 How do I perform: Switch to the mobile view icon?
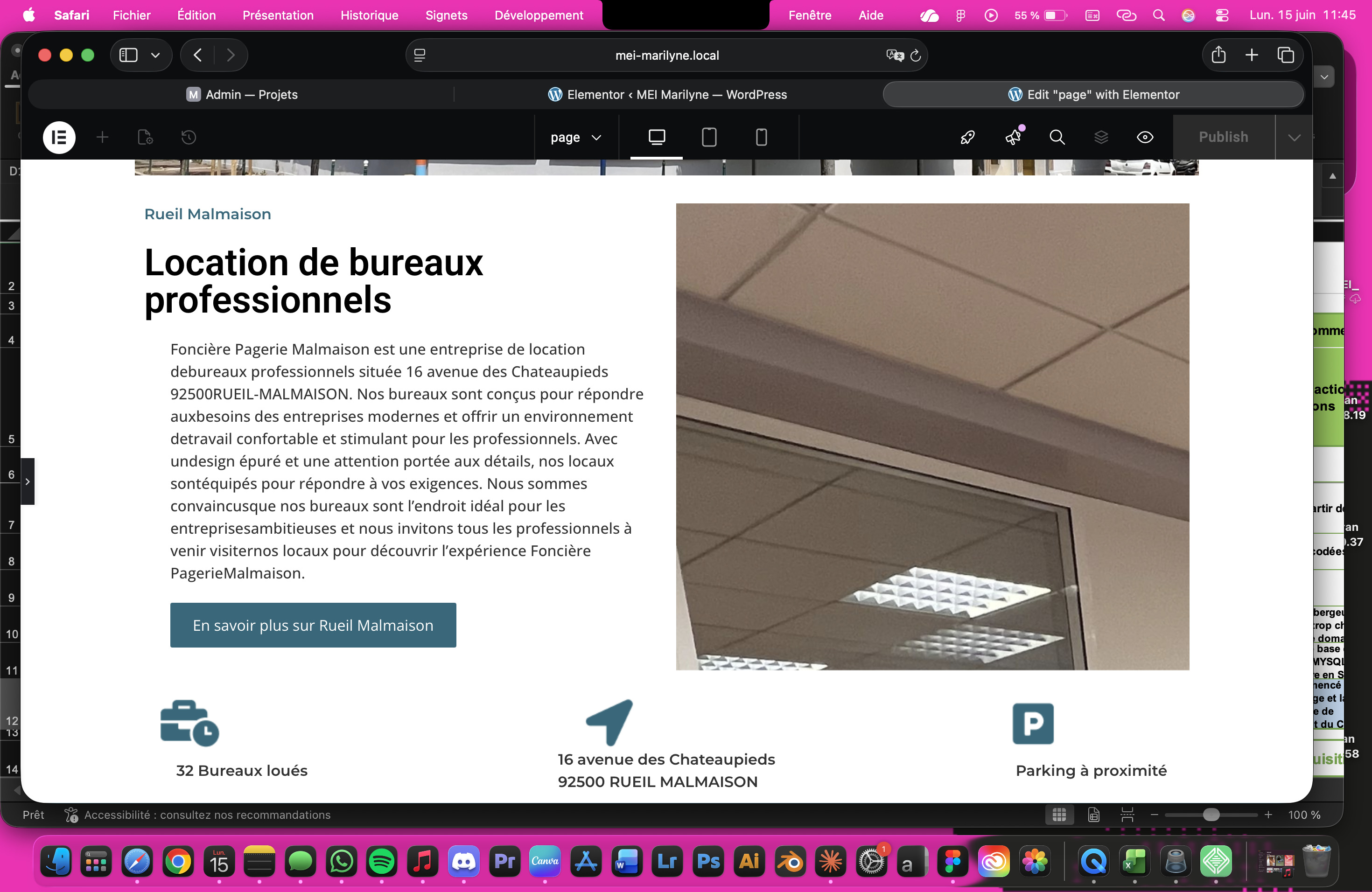click(x=761, y=137)
